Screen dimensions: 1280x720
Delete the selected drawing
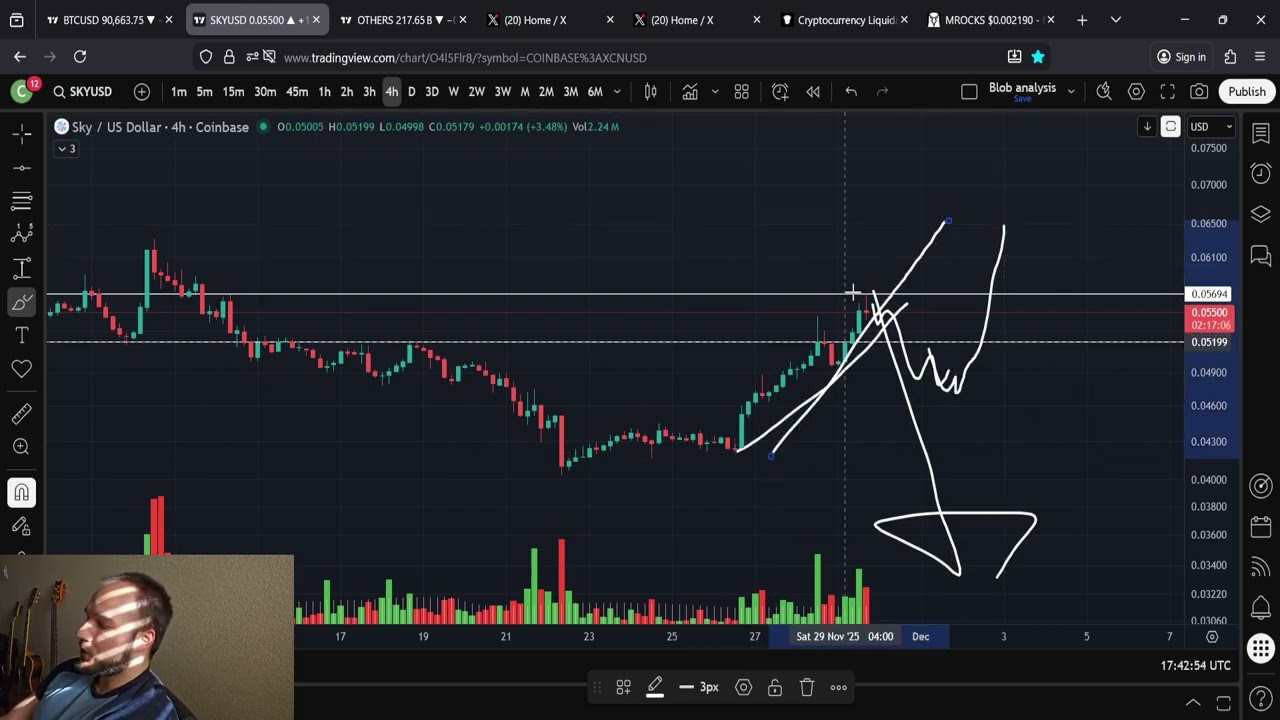[x=807, y=687]
